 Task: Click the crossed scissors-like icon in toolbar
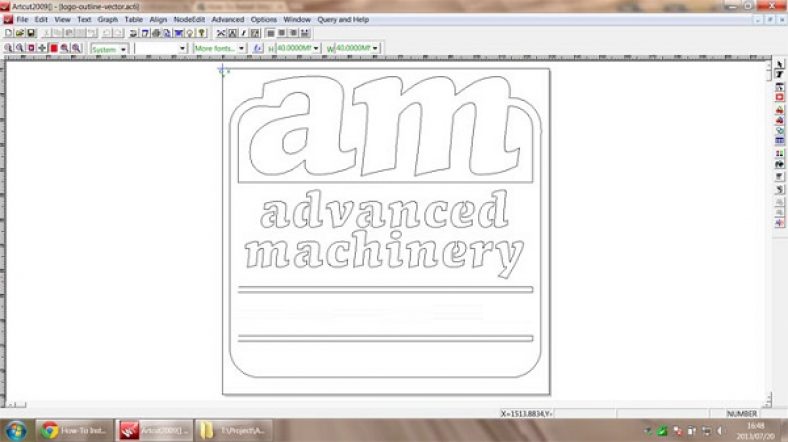click(x=221, y=33)
